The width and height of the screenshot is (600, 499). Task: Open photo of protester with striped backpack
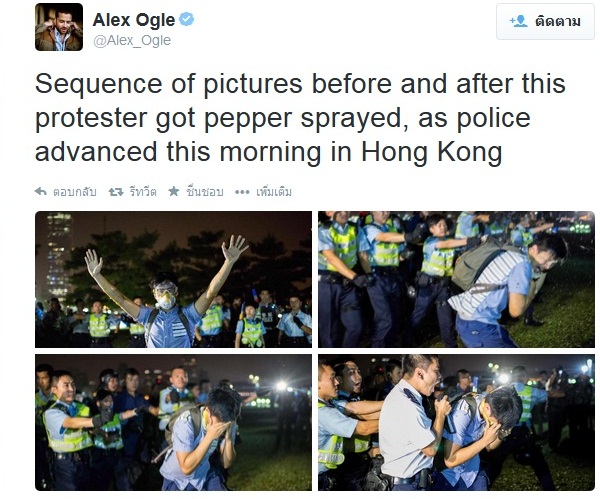click(x=456, y=279)
